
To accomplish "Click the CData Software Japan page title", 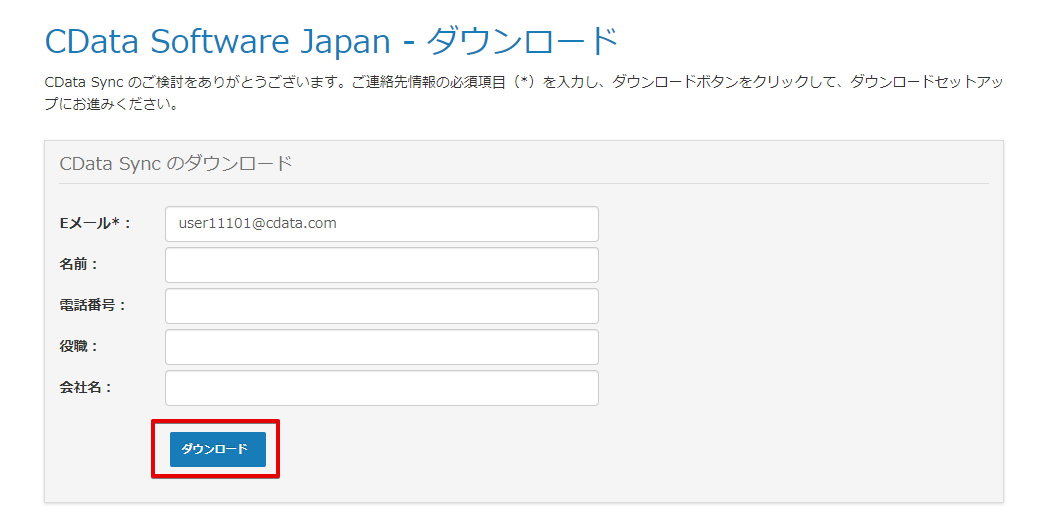I will pos(218,42).
